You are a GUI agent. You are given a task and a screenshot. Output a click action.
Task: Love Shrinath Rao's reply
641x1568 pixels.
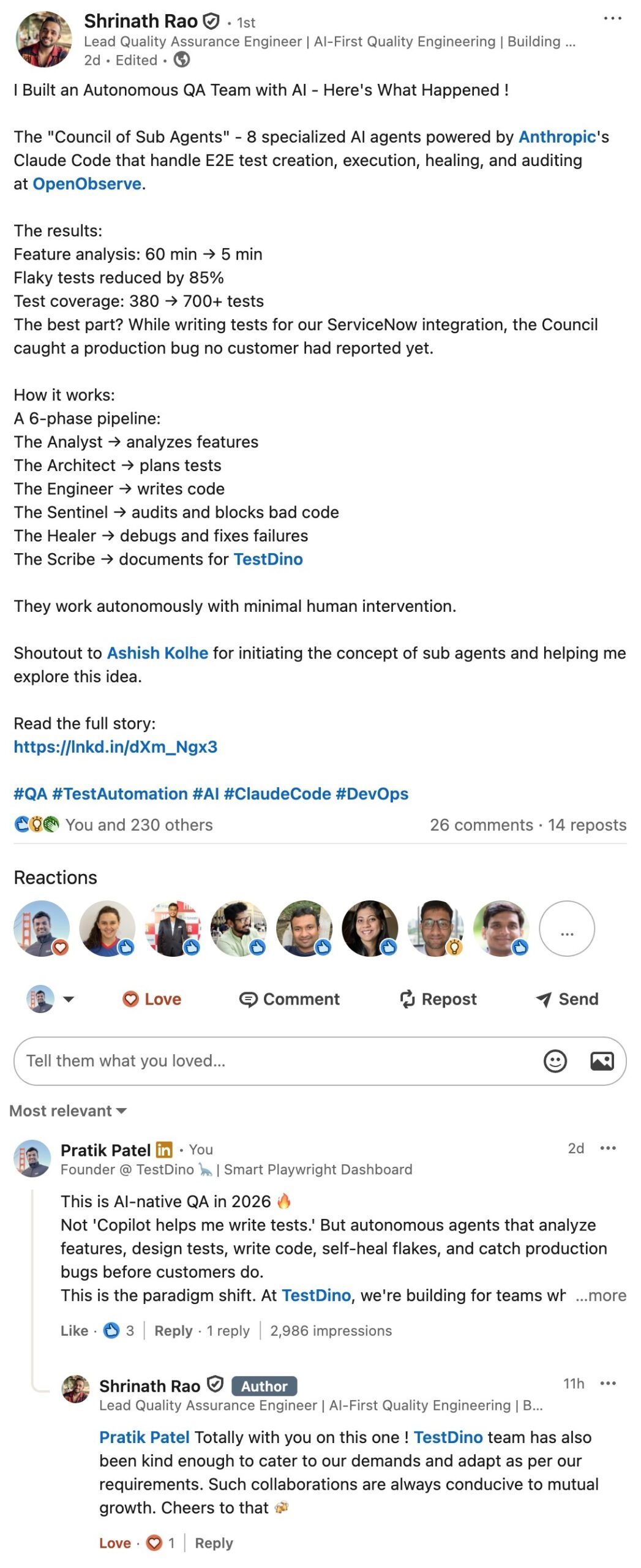click(x=114, y=1542)
